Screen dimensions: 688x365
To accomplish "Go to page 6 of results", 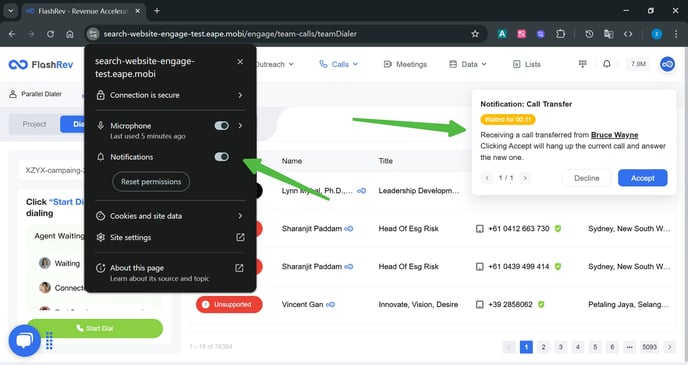I will [x=612, y=347].
